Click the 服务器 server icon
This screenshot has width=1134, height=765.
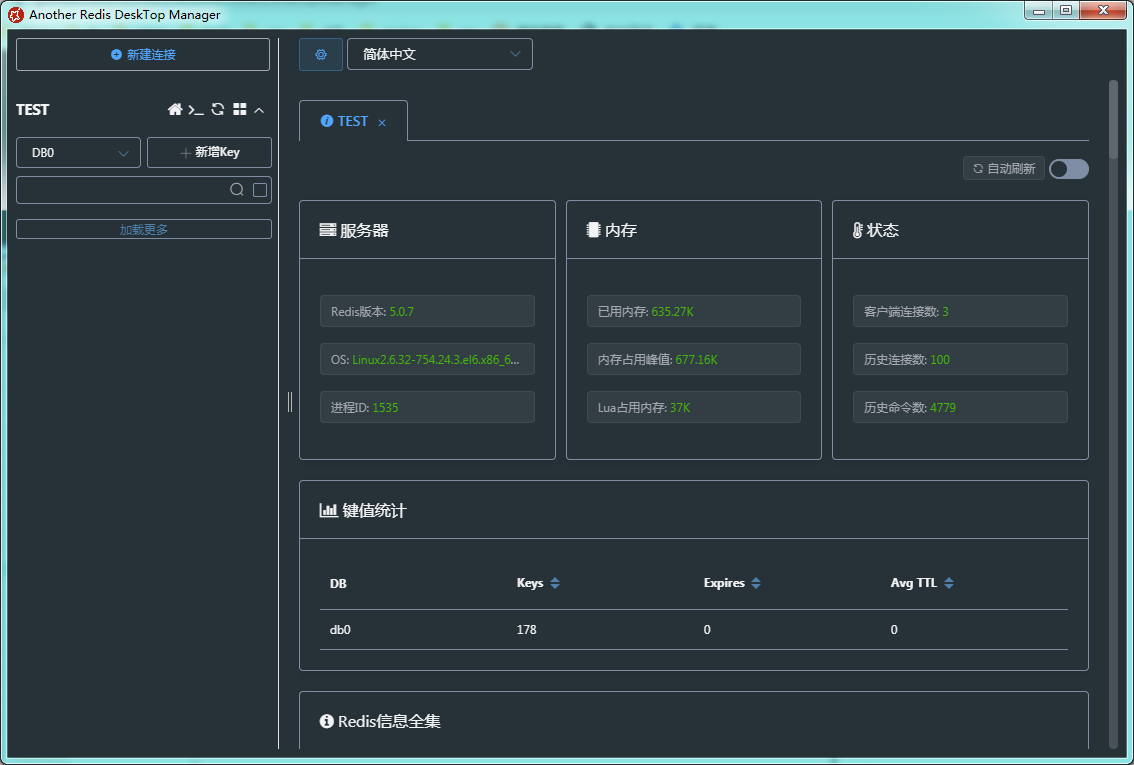pos(328,230)
